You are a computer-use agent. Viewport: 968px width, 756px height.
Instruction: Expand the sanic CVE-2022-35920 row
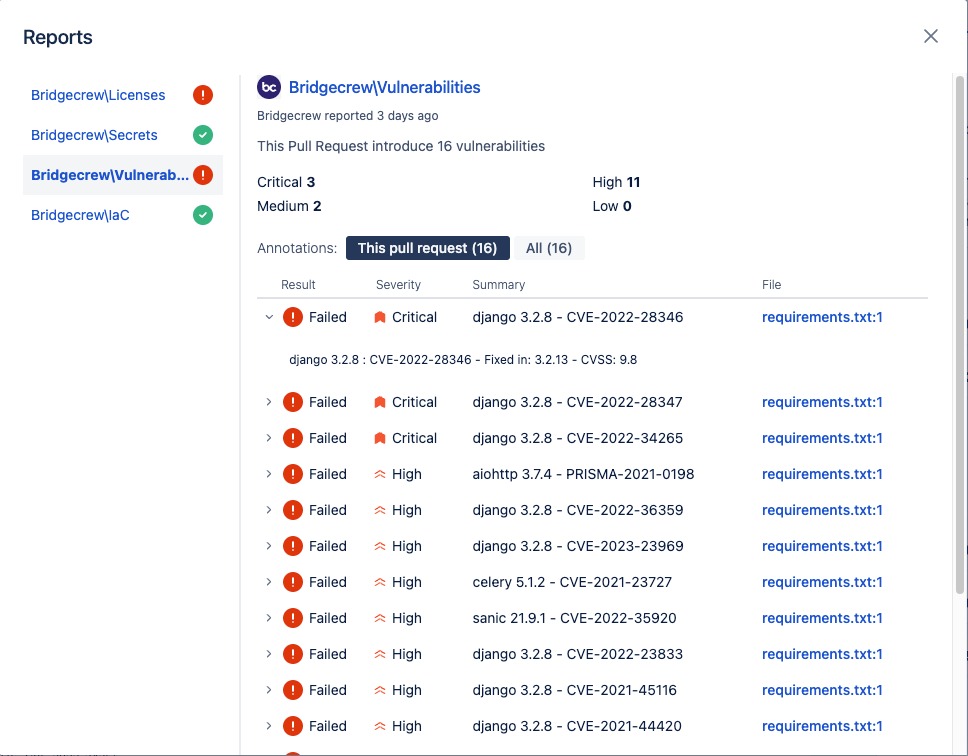(269, 618)
